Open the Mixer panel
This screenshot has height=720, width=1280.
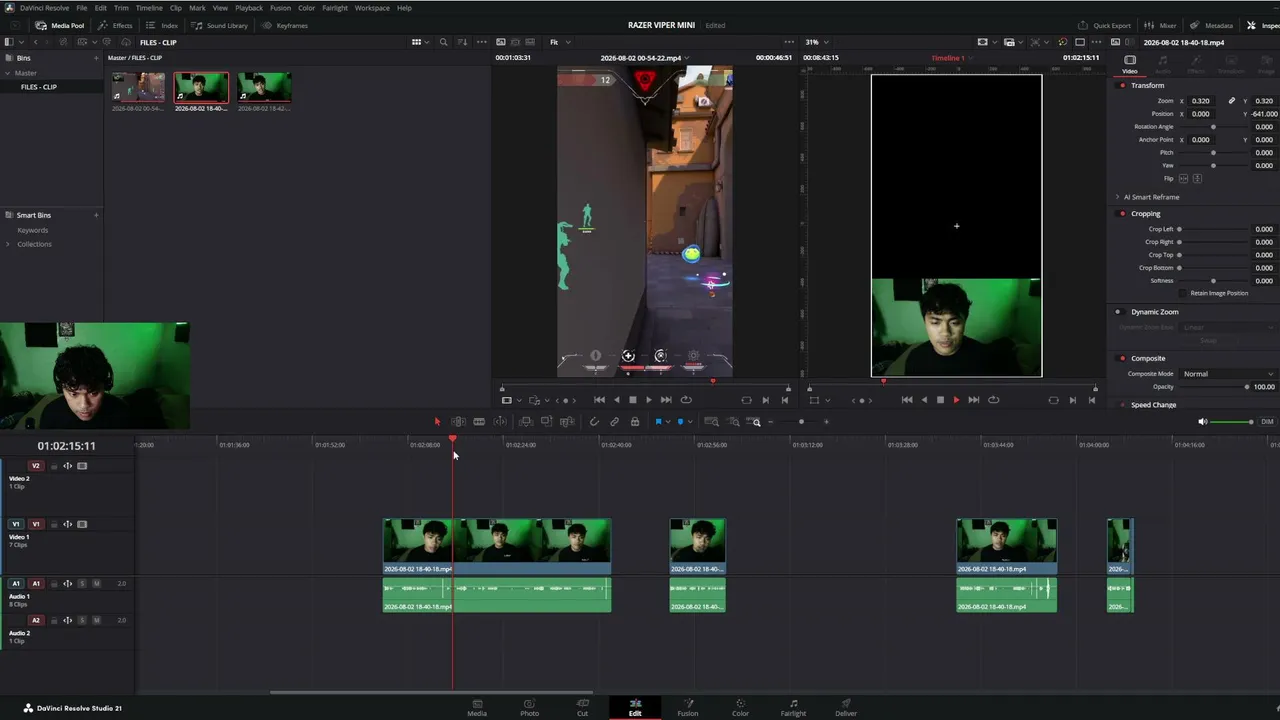coord(1160,25)
